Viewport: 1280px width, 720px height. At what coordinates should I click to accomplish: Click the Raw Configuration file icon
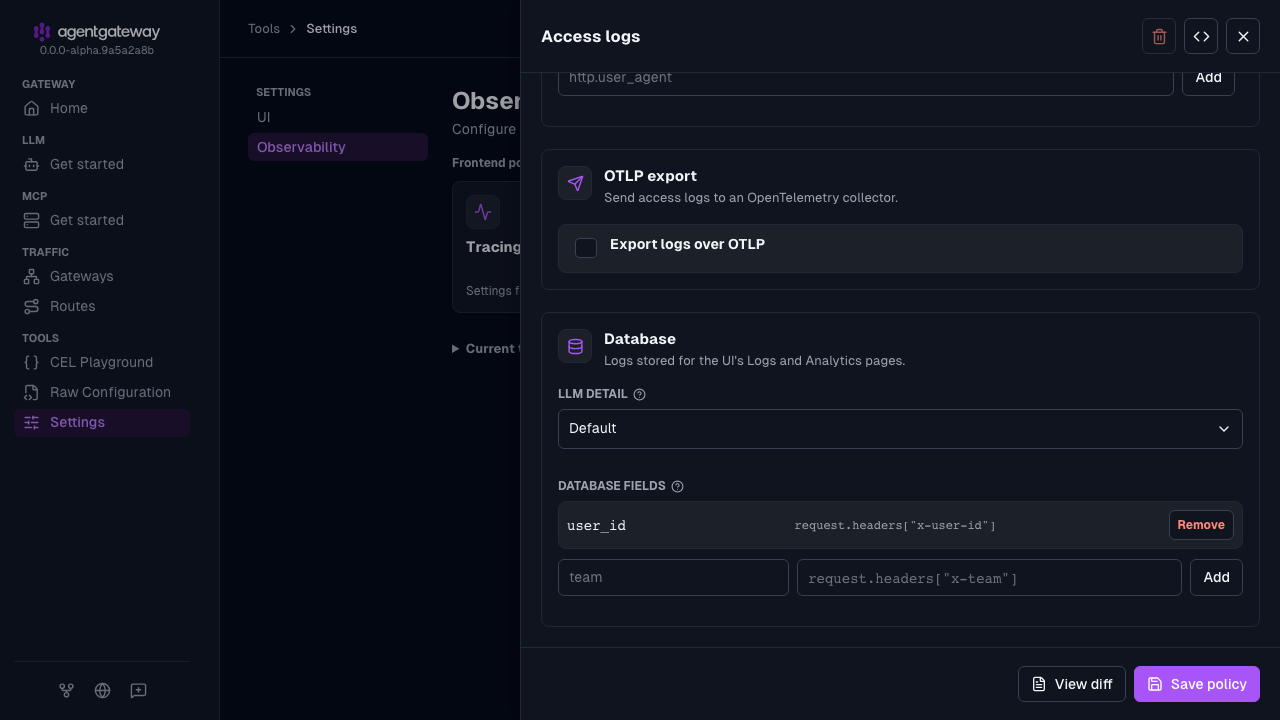coord(32,392)
